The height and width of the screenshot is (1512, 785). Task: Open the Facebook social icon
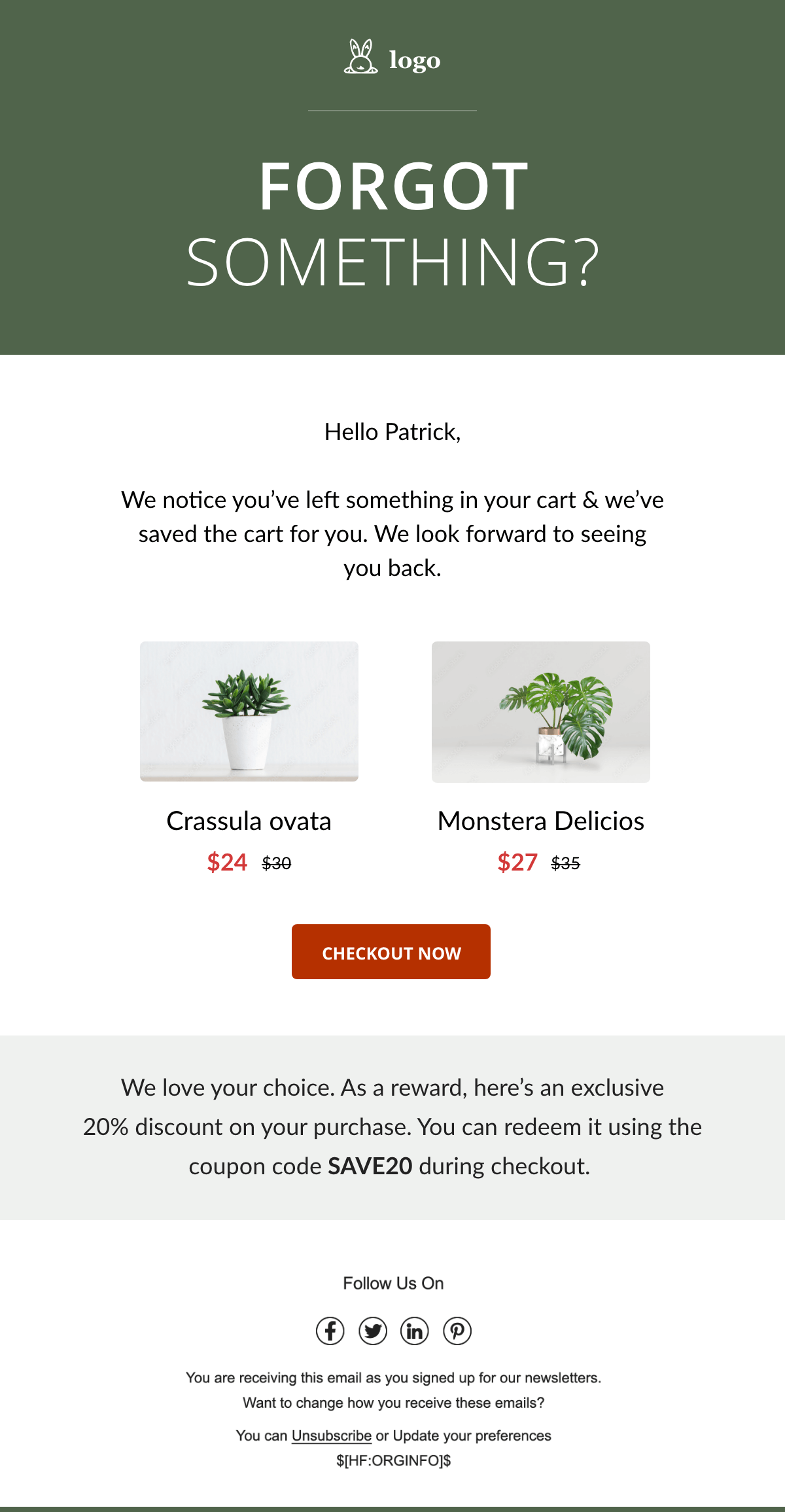tap(330, 1331)
